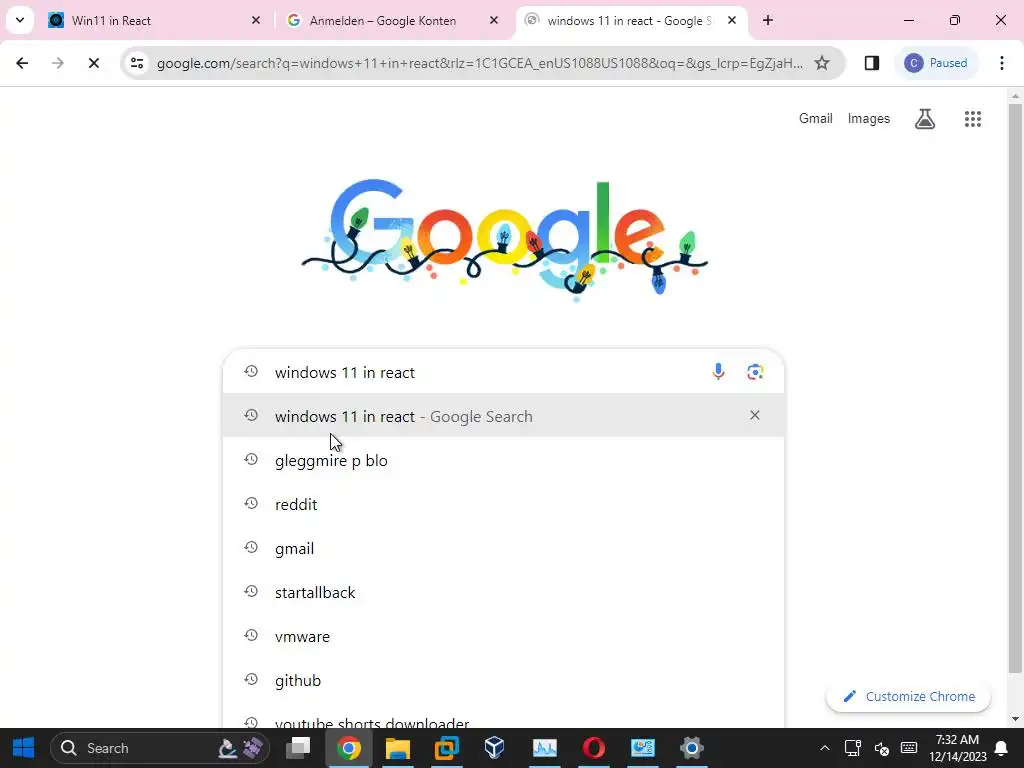The width and height of the screenshot is (1024, 768).
Task: Switch to the Win11 in React tab
Action: (155, 20)
